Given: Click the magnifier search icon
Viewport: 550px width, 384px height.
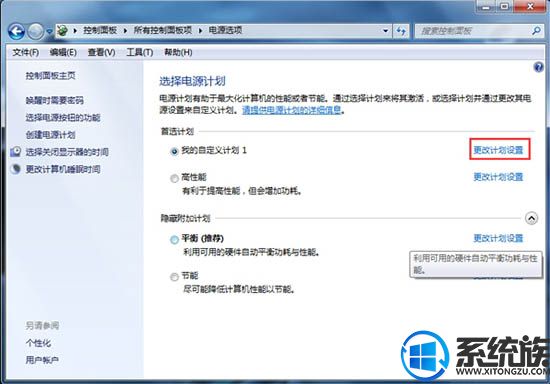Looking at the screenshot, I should [x=537, y=31].
